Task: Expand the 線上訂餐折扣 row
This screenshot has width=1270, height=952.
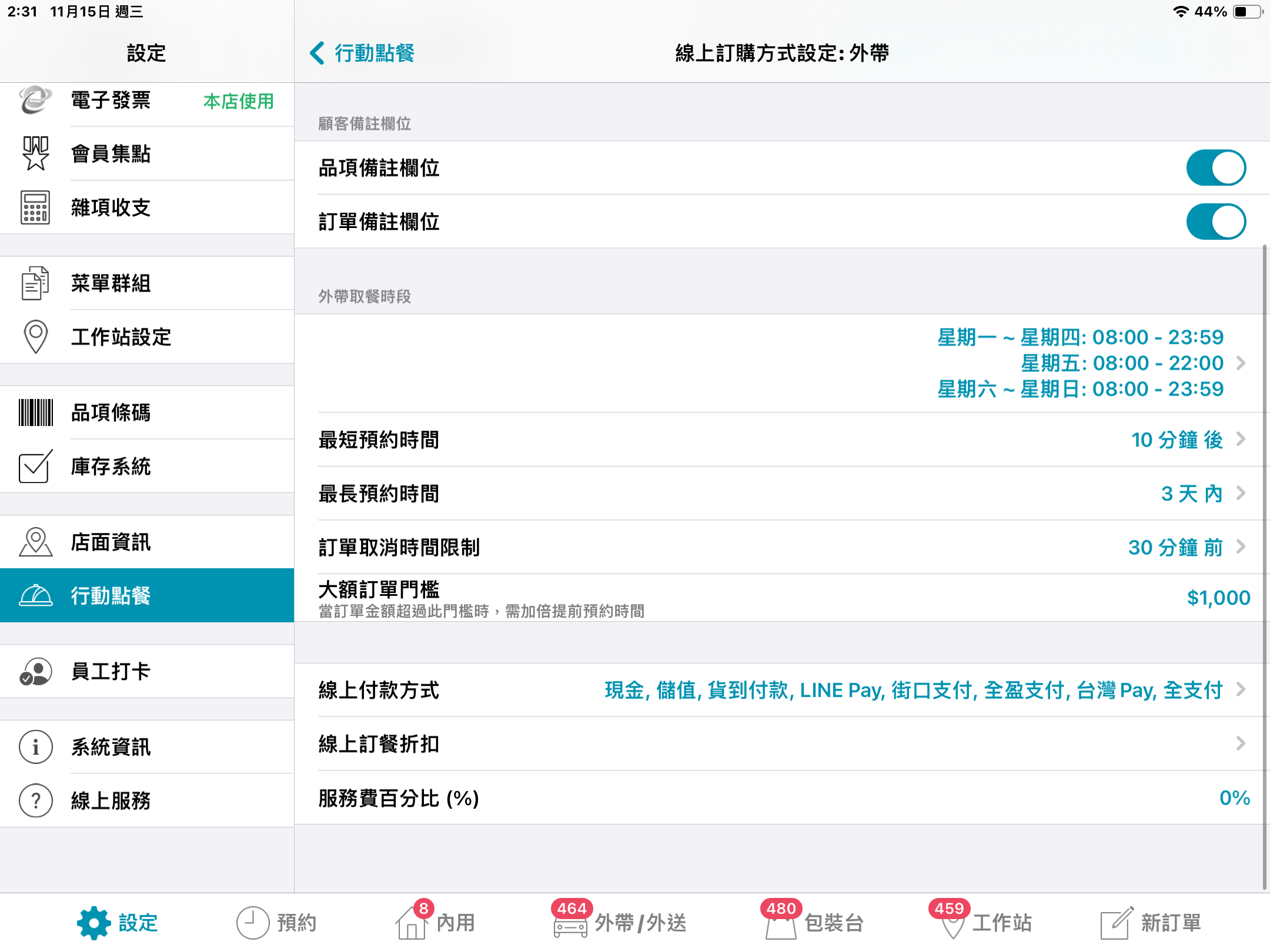Action: [782, 744]
